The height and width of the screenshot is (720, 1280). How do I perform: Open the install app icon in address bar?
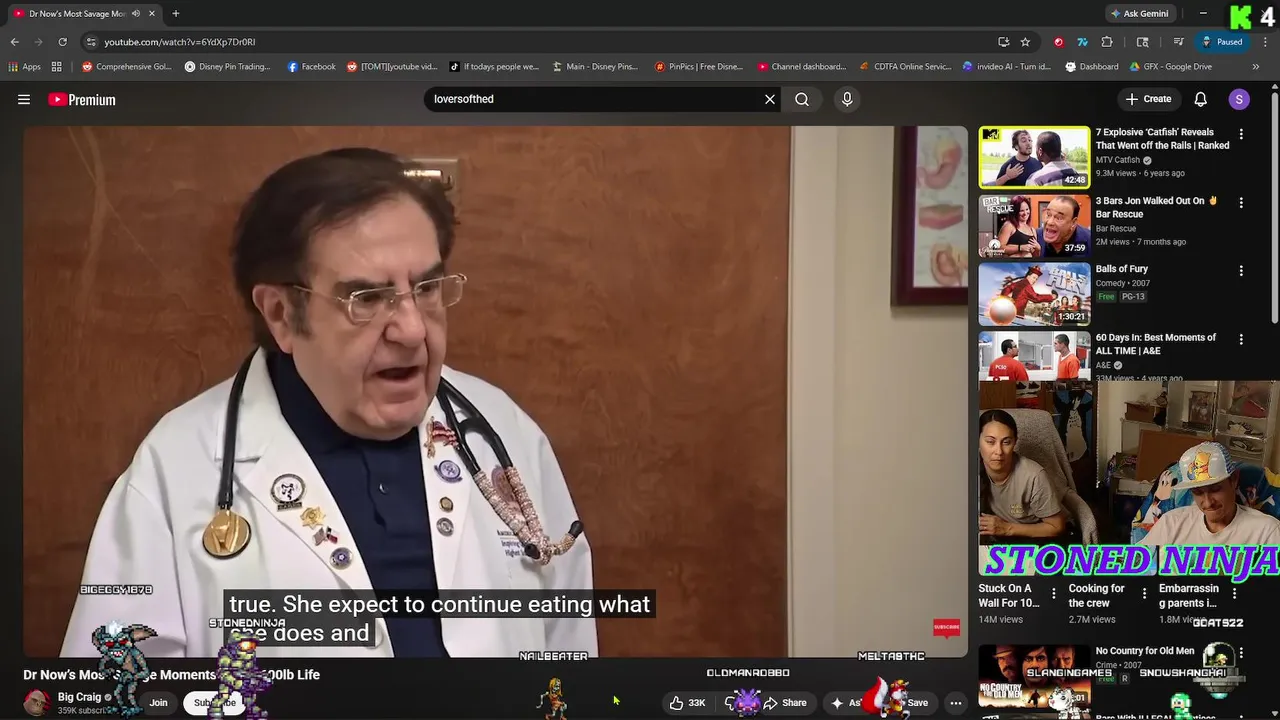tap(1003, 42)
